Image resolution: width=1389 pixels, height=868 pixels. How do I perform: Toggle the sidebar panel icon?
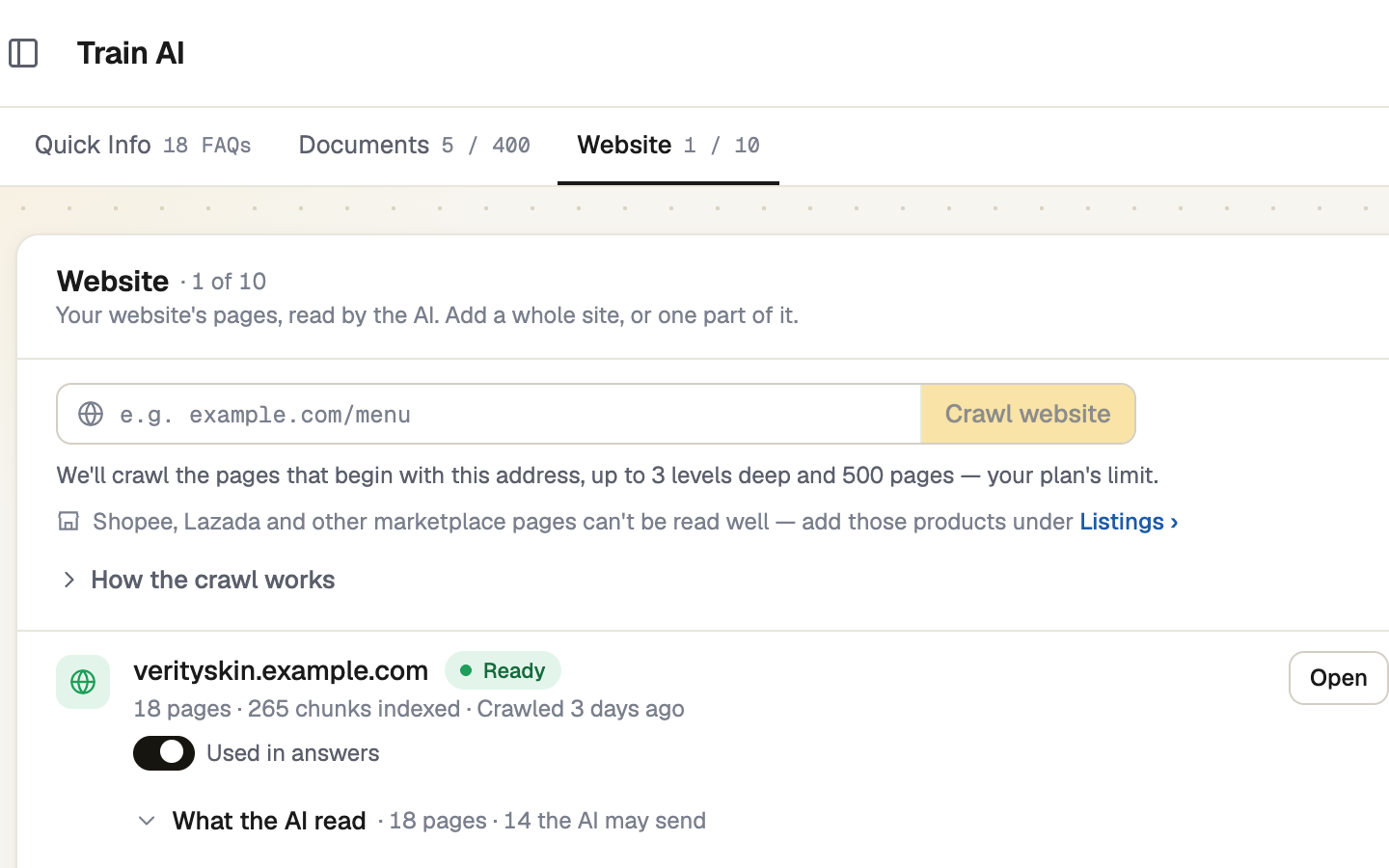point(23,53)
